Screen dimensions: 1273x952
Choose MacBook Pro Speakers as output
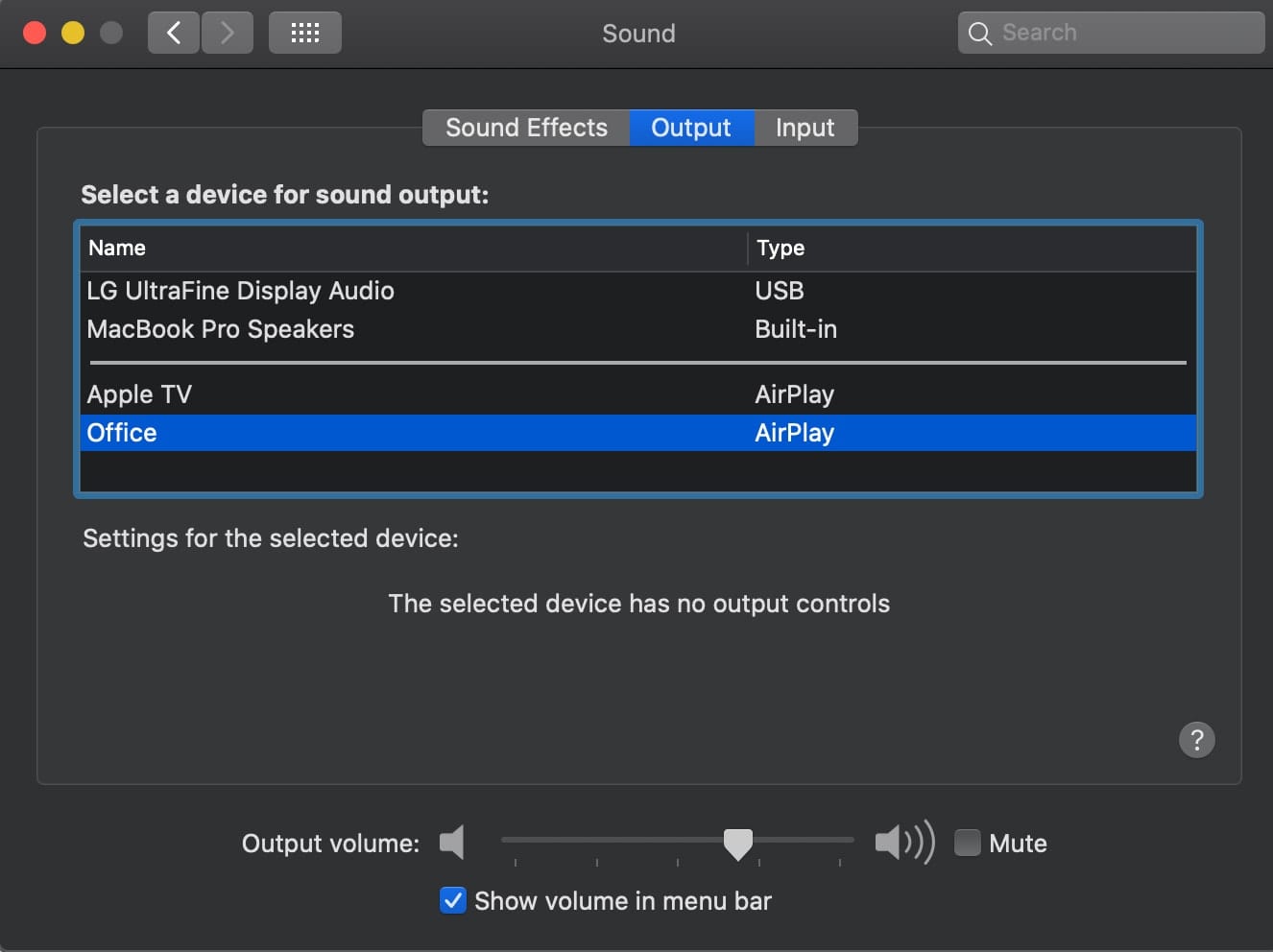point(221,329)
